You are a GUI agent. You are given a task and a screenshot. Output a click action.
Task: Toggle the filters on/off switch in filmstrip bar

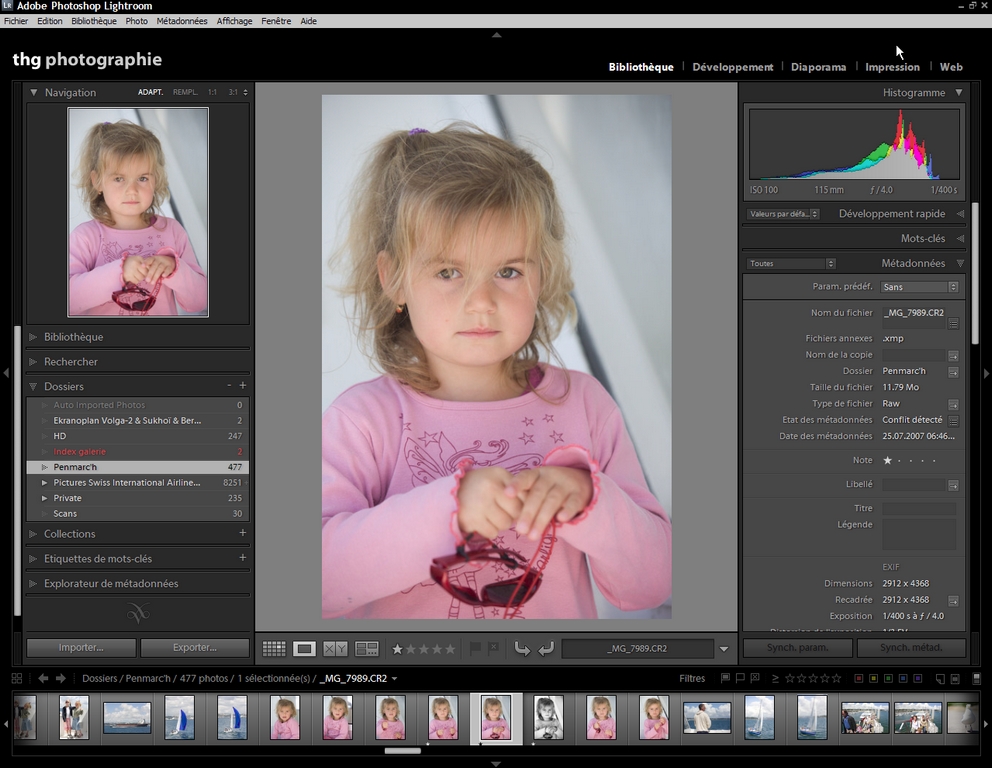(x=977, y=679)
